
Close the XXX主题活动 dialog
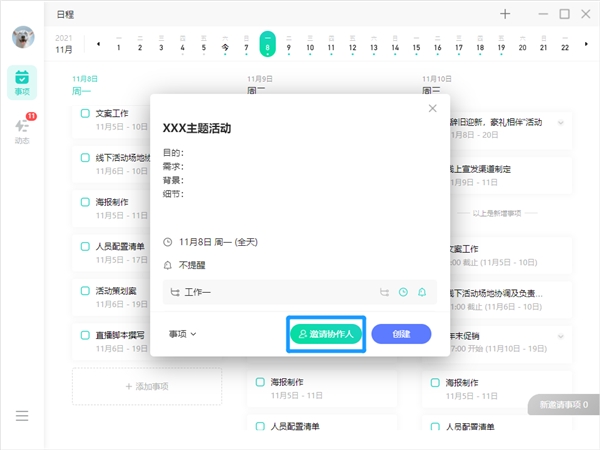(x=432, y=108)
